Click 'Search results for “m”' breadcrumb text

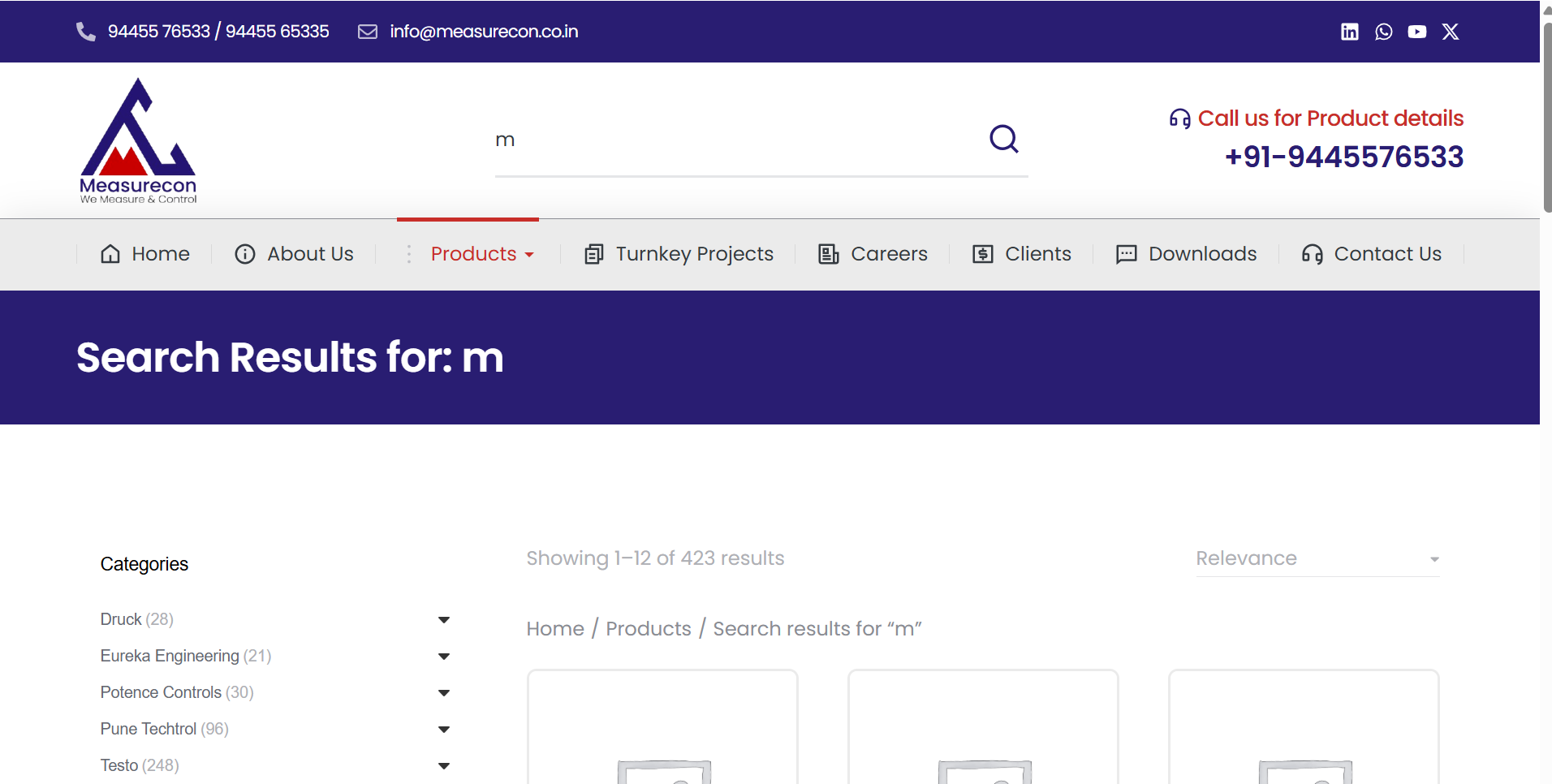tap(817, 629)
